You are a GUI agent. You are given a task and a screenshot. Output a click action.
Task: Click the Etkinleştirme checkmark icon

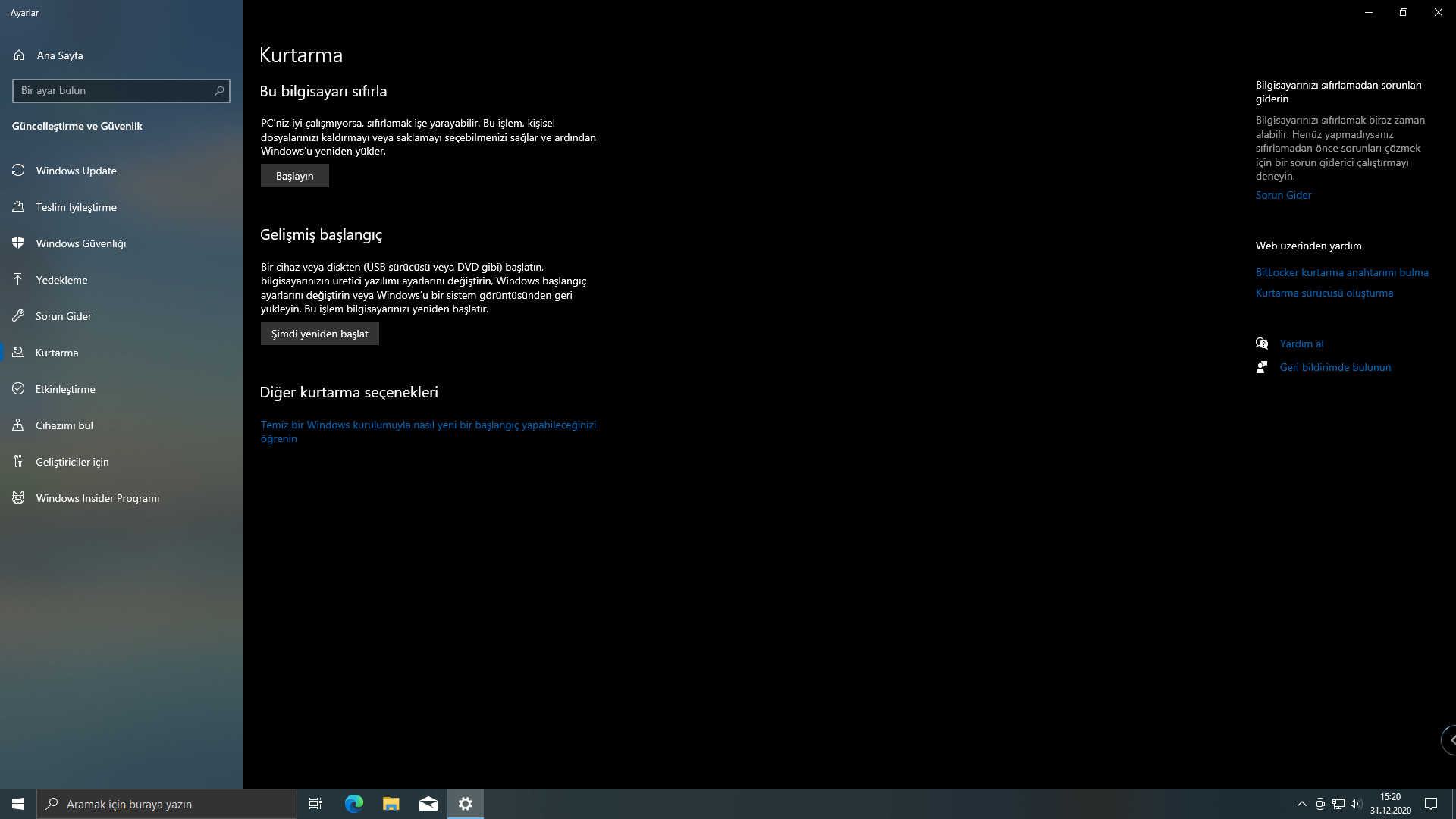coord(18,389)
